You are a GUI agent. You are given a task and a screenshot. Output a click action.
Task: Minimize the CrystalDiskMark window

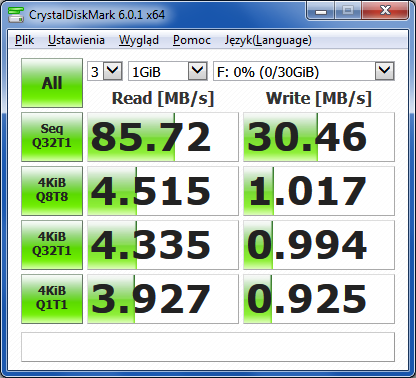321,12
